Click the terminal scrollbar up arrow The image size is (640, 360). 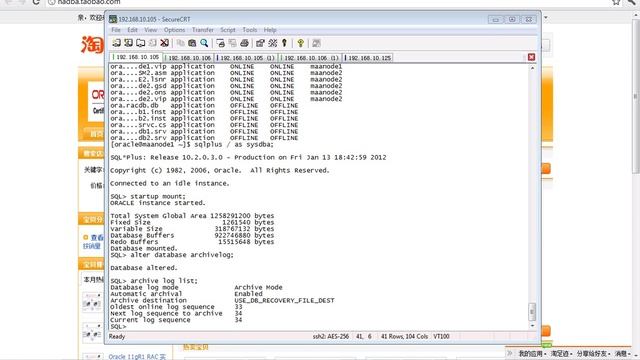[x=532, y=68]
